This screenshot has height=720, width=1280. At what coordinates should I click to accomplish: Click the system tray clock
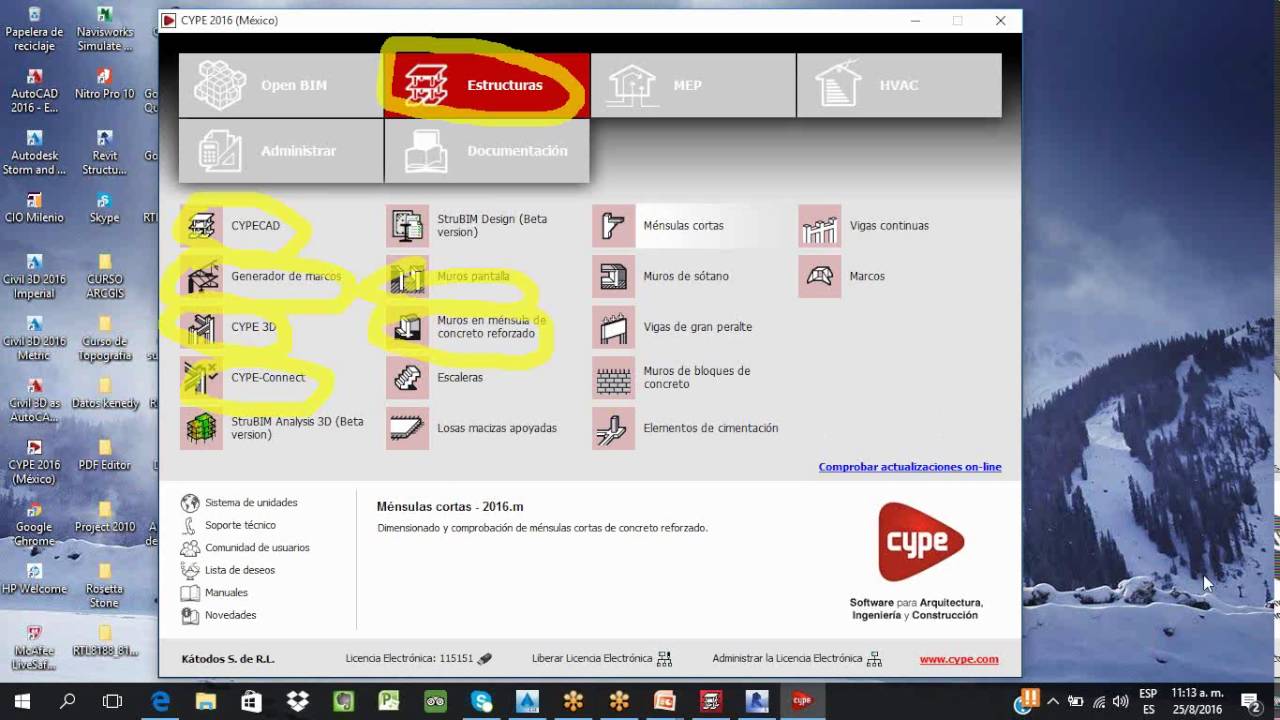pyautogui.click(x=1197, y=701)
